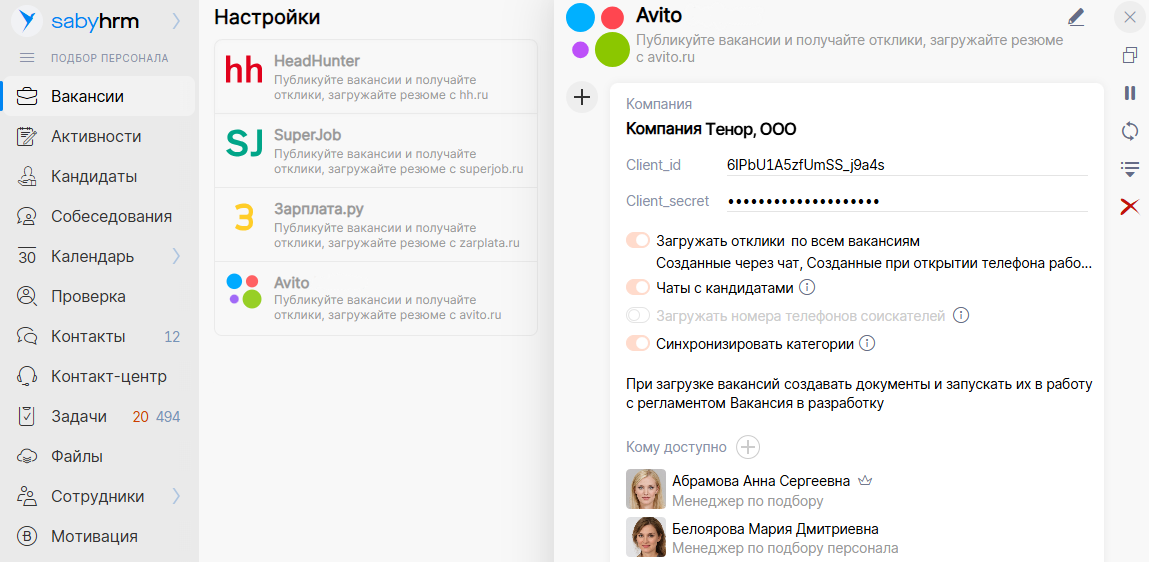Toggle Загружать номера телефонов соискателей
The height and width of the screenshot is (562, 1149).
pos(638,316)
